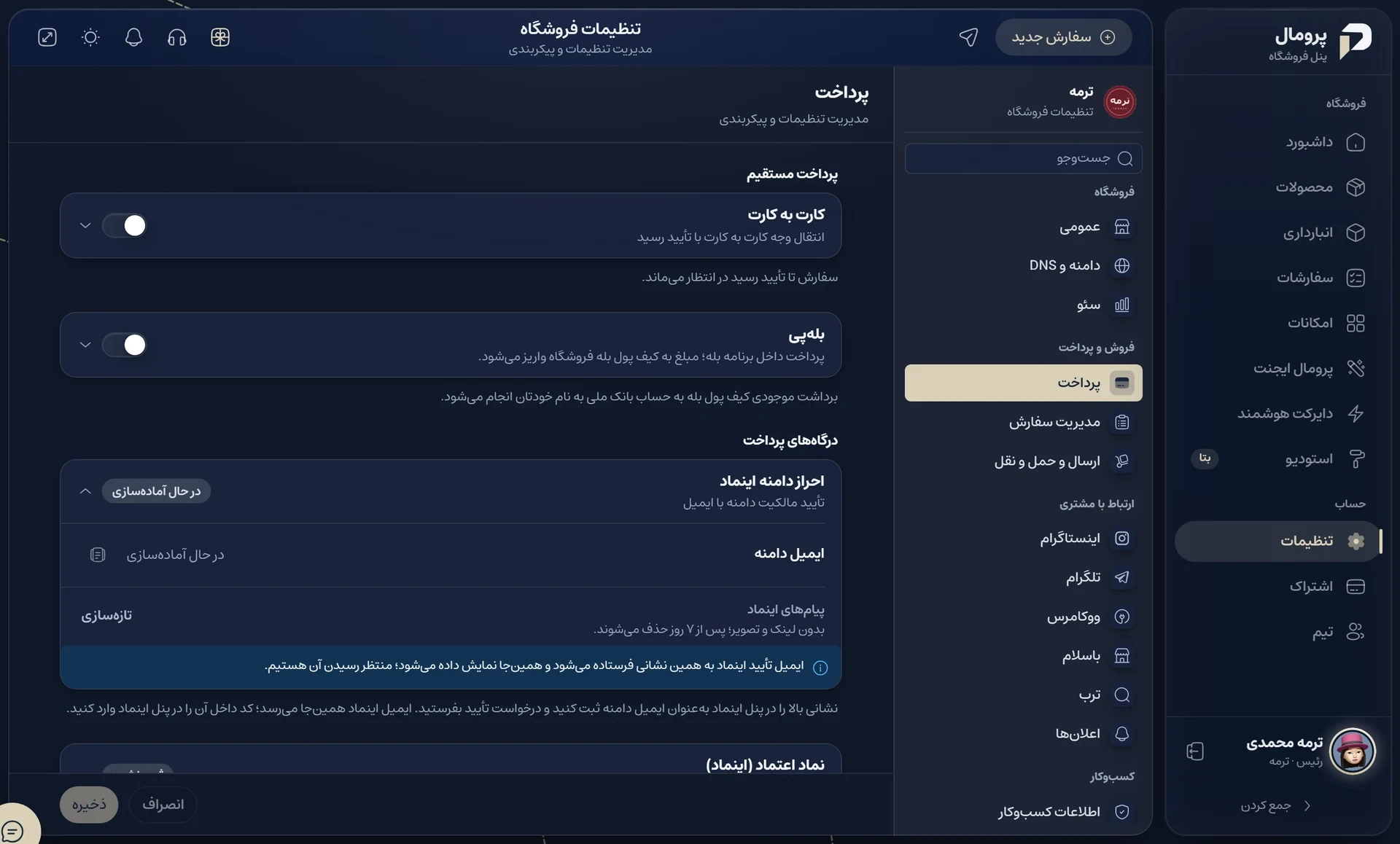Image resolution: width=1400 pixels, height=844 pixels.
Task: Open اعلان‌ها settings section
Action: 1024,734
